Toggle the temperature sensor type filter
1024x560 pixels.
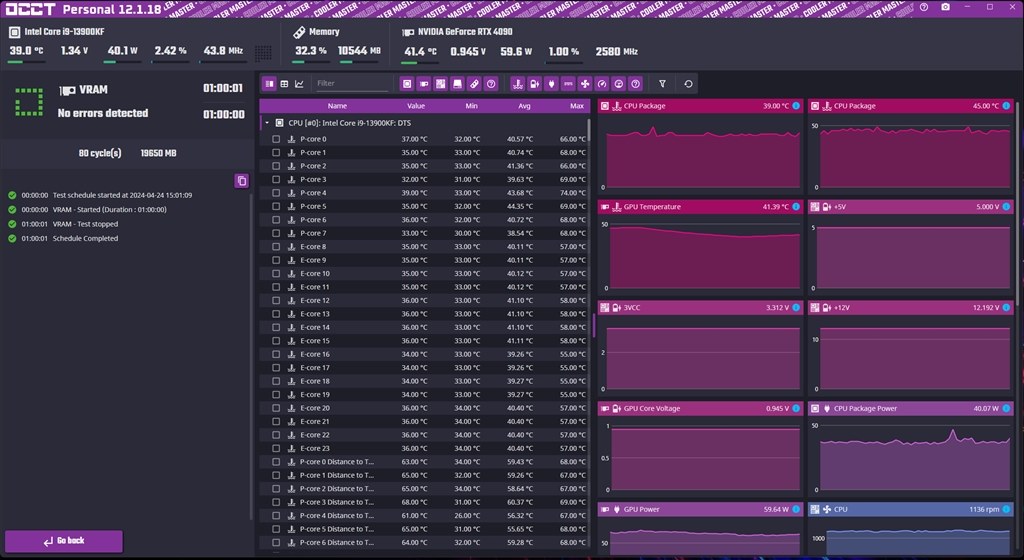pos(518,84)
